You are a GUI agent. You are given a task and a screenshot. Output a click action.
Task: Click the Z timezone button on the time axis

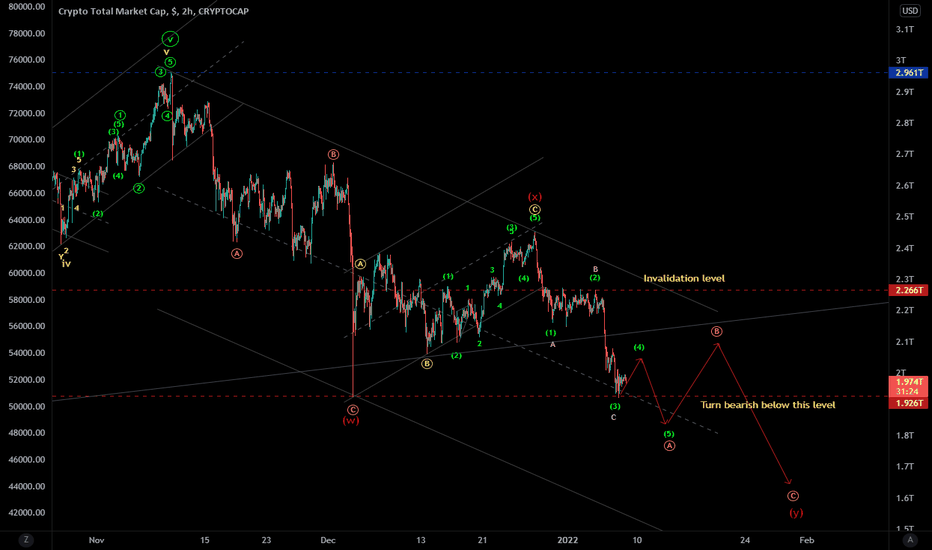pos(26,540)
